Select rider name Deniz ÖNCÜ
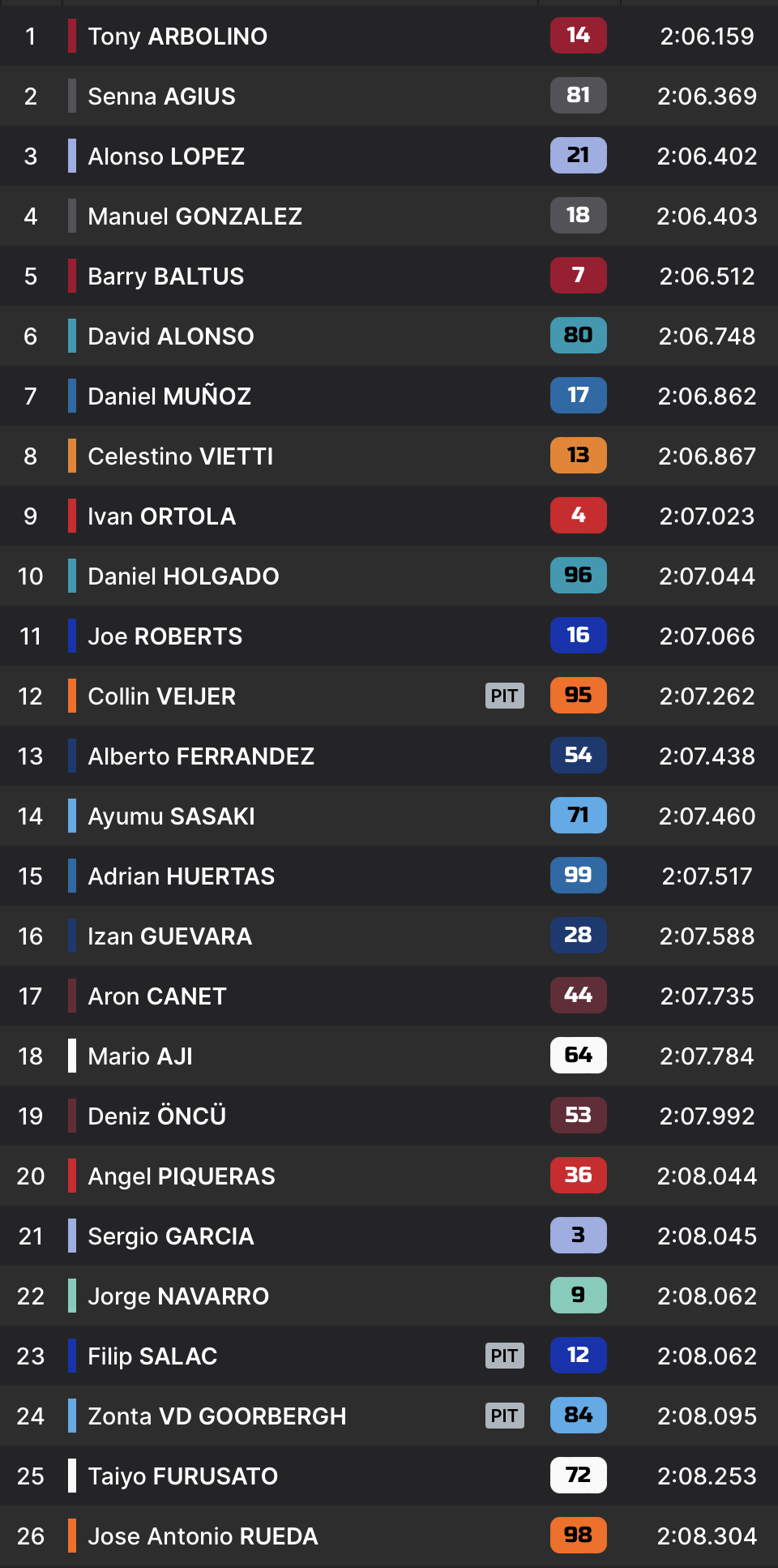This screenshot has width=778, height=1568. tap(156, 1116)
